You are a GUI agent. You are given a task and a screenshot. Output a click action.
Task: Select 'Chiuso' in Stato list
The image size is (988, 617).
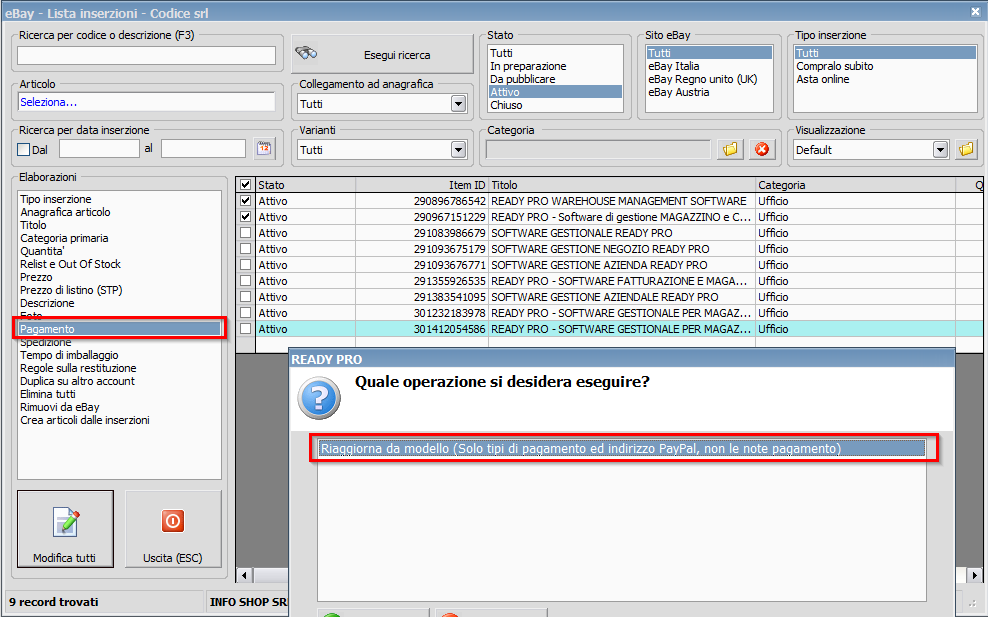[555, 105]
